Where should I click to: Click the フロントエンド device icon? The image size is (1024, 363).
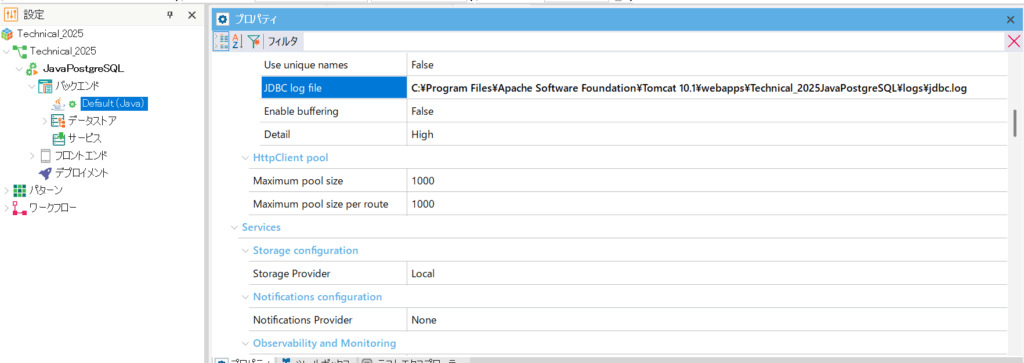tap(45, 155)
